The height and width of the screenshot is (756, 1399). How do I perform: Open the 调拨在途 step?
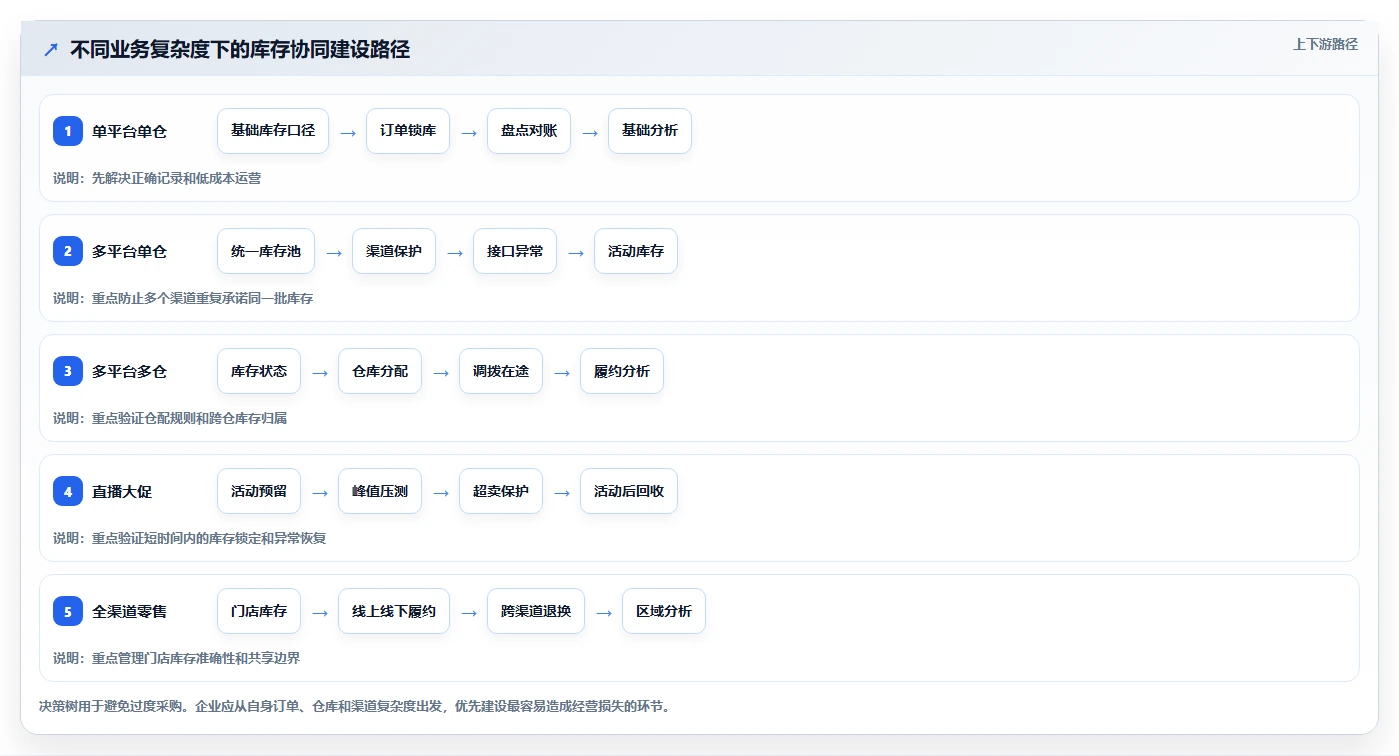(501, 371)
